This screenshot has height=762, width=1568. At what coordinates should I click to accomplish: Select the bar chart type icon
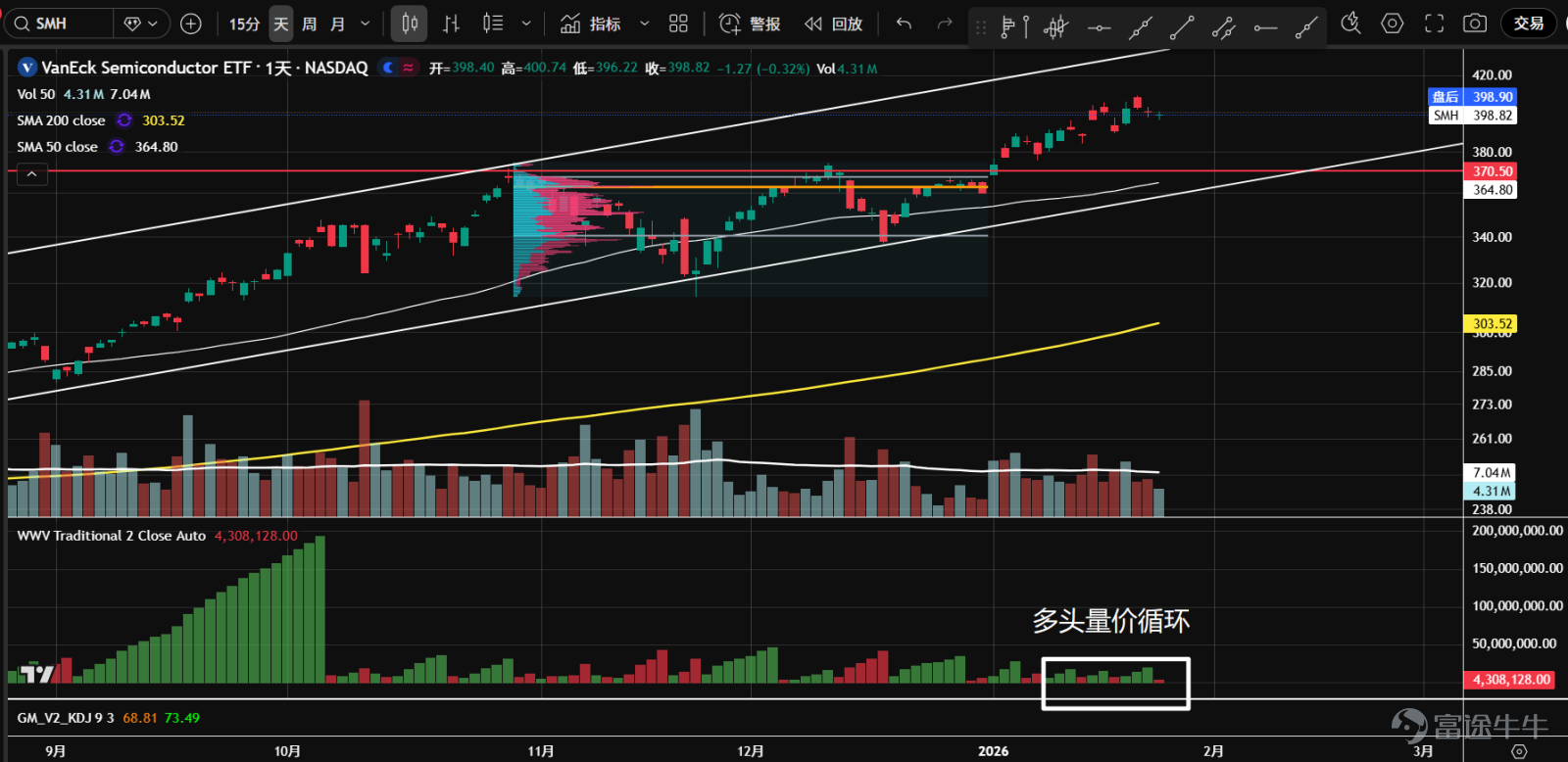[x=451, y=24]
